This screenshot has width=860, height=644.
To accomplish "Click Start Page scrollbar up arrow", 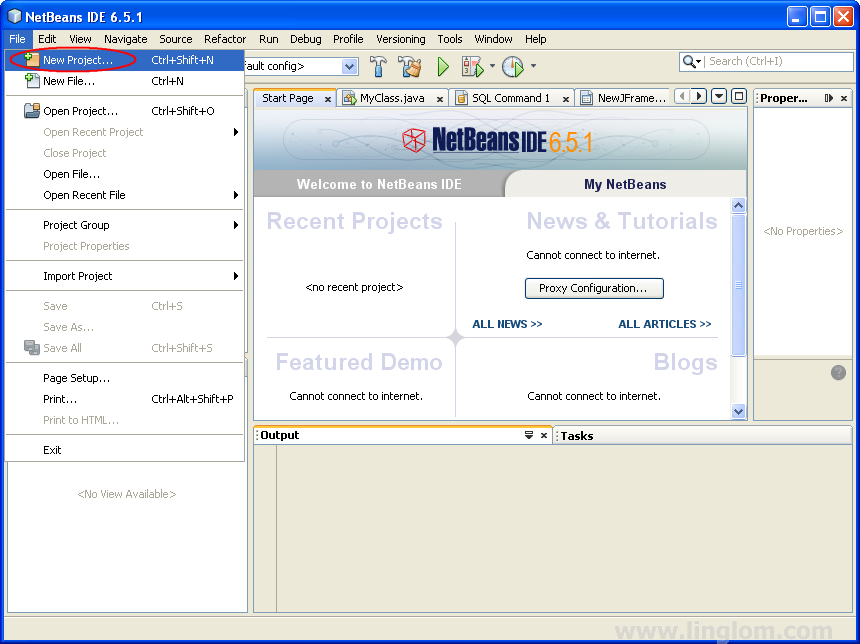I will (738, 206).
